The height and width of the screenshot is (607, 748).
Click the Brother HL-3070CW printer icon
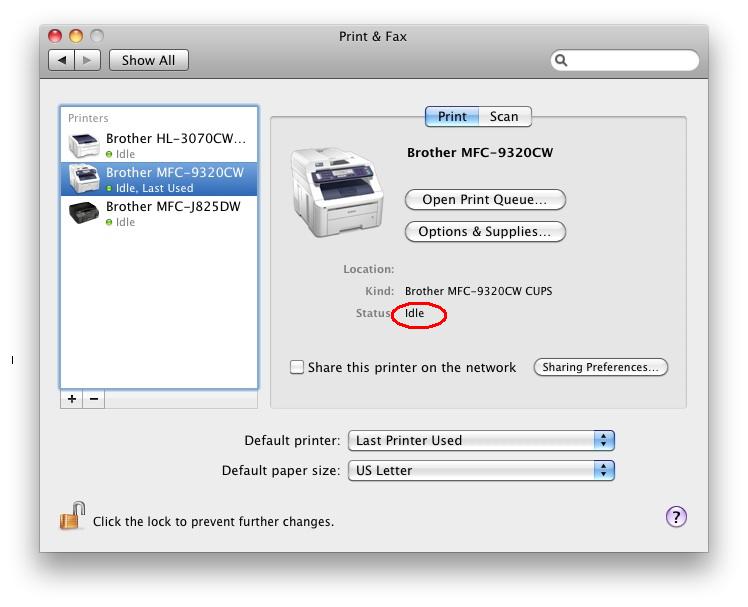pyautogui.click(x=84, y=145)
